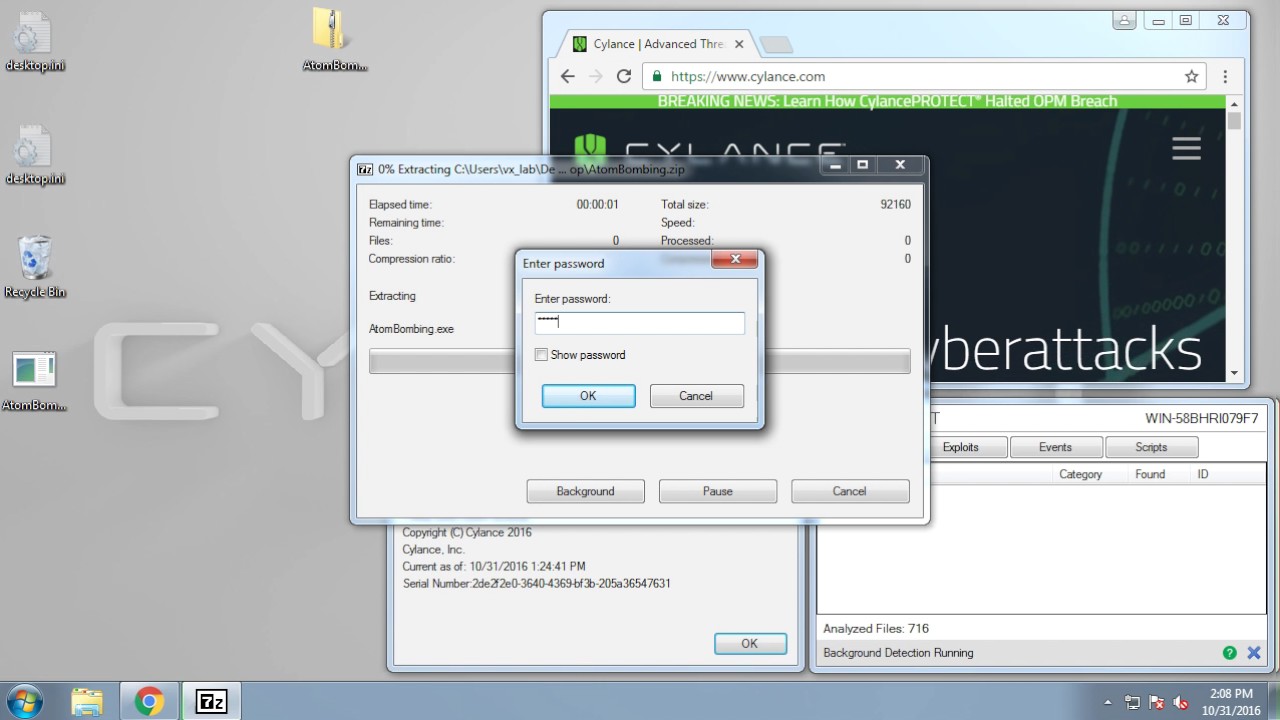Click the green padlock in address bar
This screenshot has width=1280, height=720.
coord(656,76)
